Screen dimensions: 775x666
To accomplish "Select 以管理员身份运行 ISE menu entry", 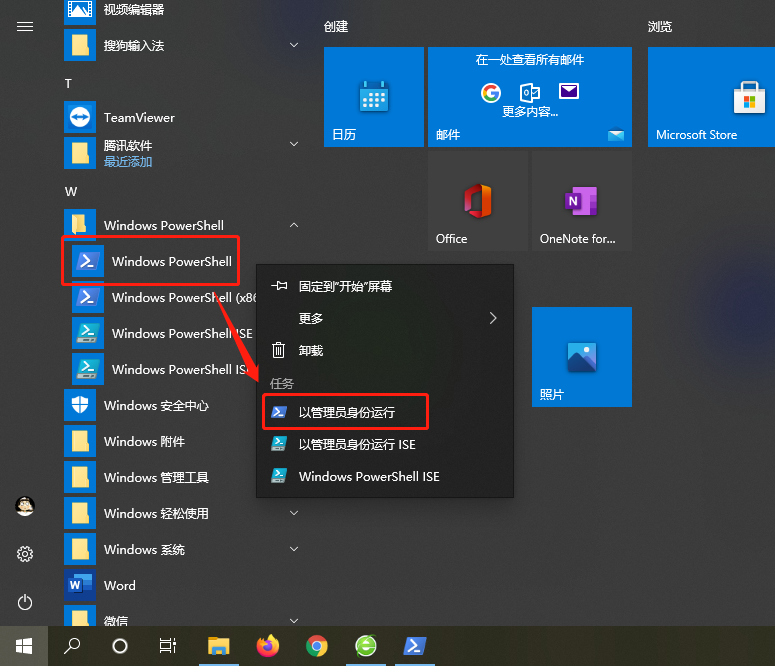I will coord(385,444).
